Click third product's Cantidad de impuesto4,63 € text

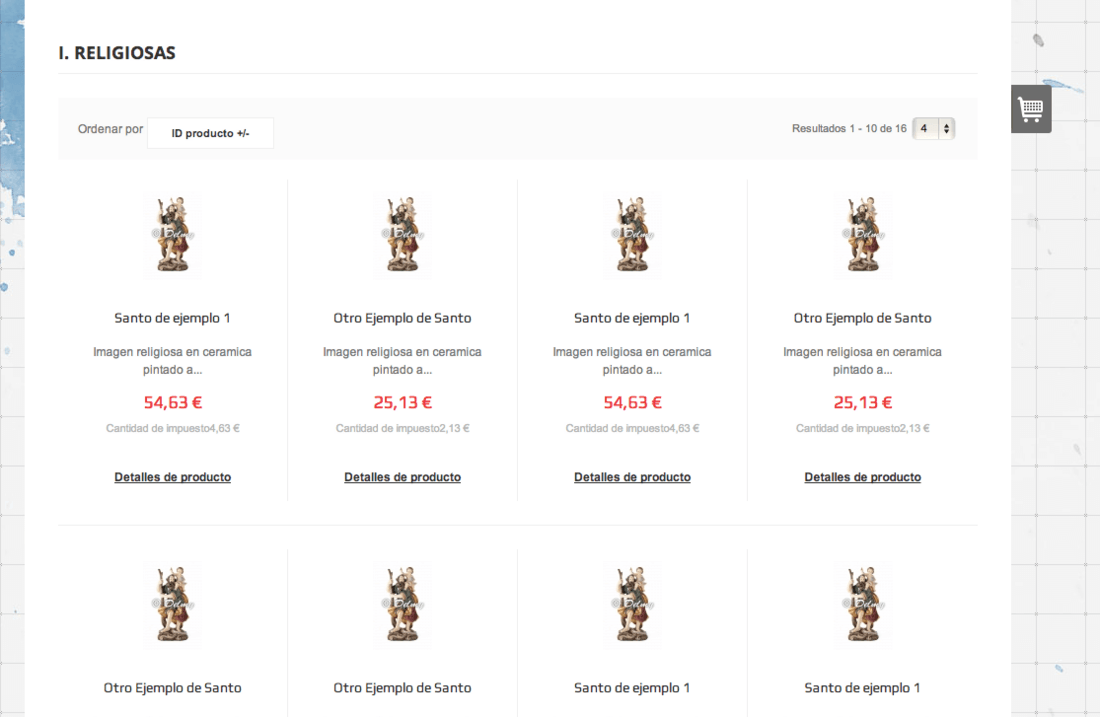pyautogui.click(x=632, y=428)
